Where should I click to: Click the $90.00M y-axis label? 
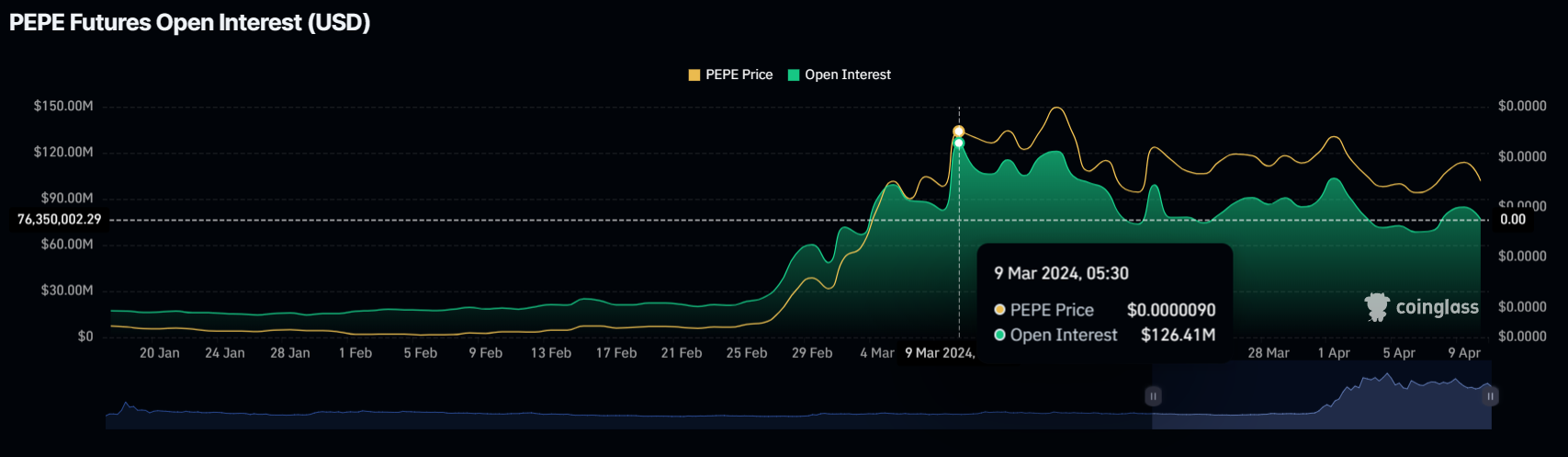(67, 199)
